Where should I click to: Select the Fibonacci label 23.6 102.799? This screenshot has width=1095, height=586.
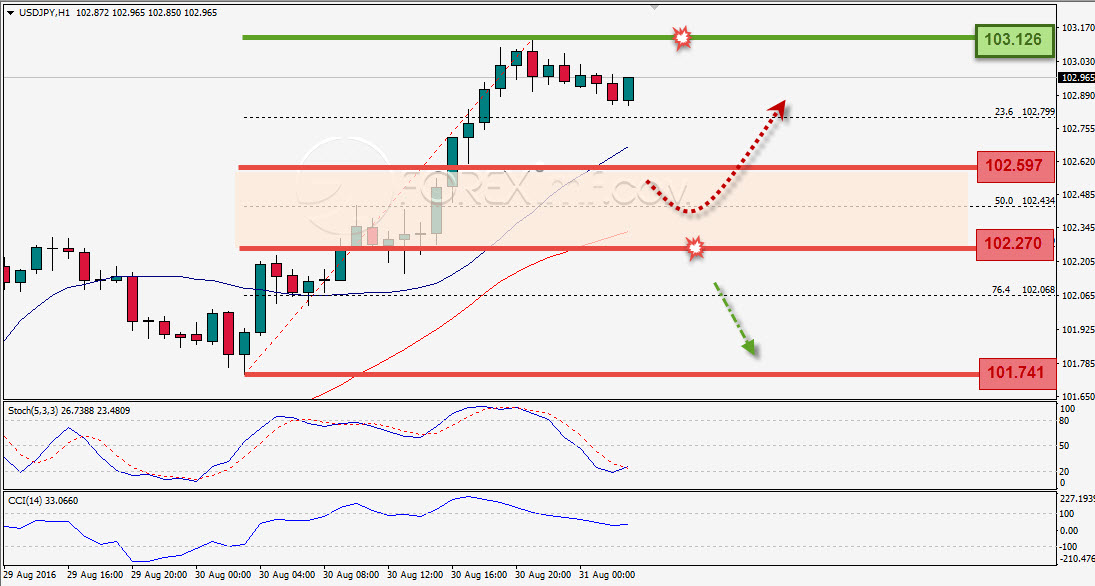coord(1024,111)
